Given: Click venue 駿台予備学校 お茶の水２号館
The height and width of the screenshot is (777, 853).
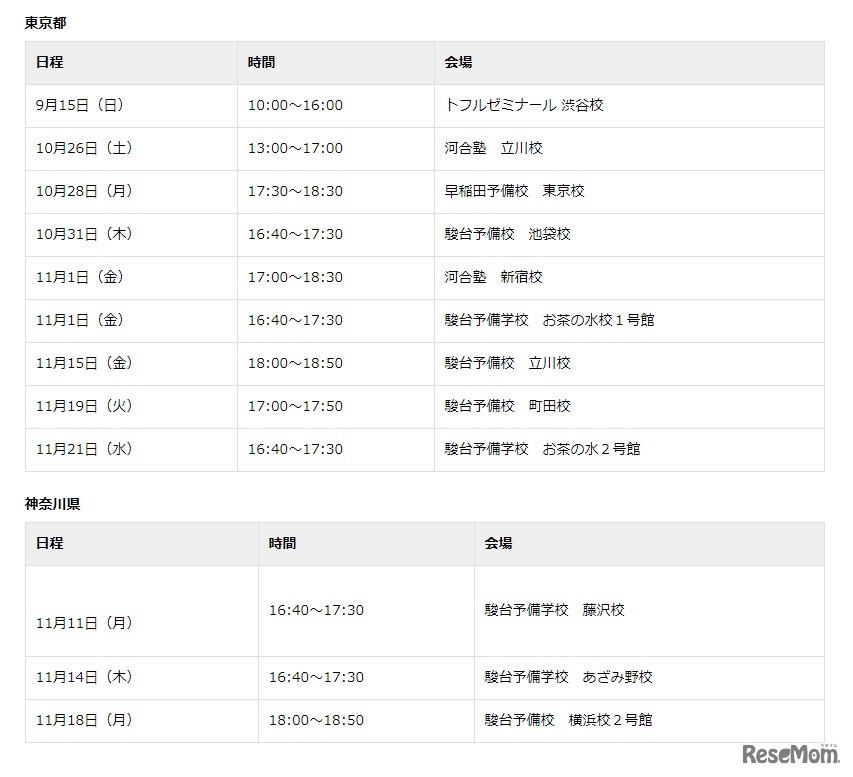Looking at the screenshot, I should [542, 449].
